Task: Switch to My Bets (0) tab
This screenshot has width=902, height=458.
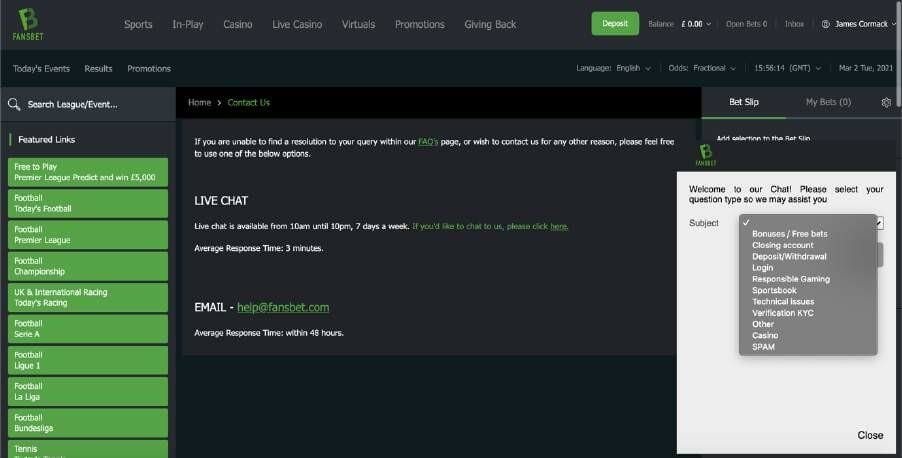Action: tap(828, 102)
